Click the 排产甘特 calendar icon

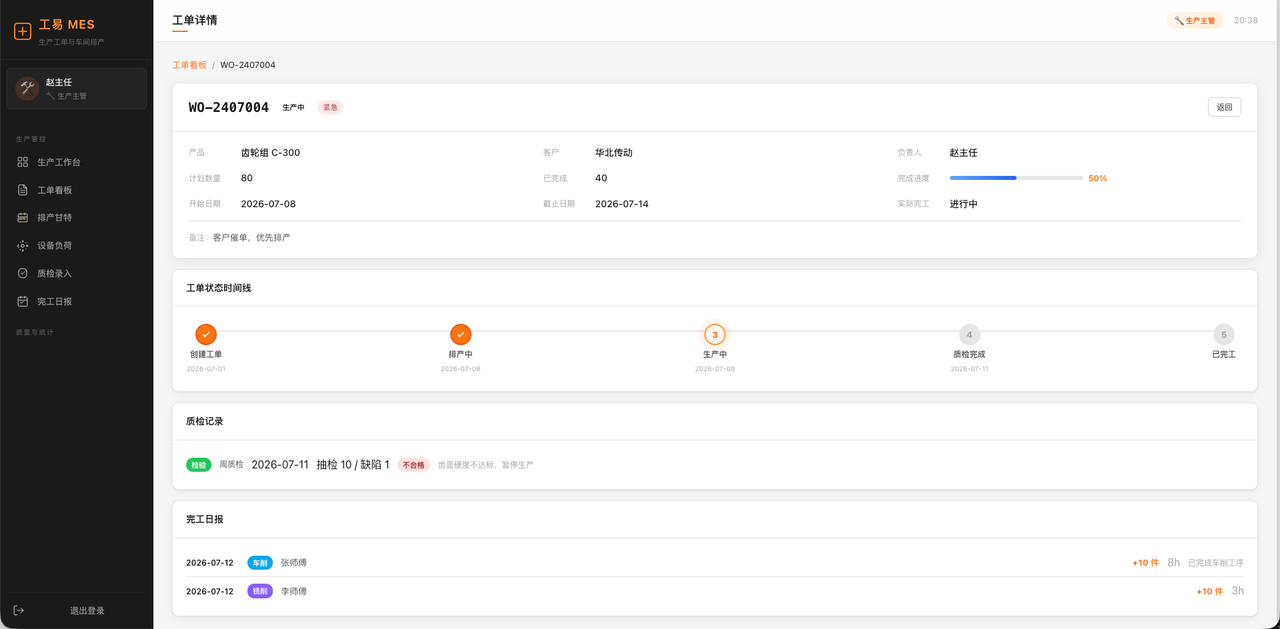[x=23, y=217]
